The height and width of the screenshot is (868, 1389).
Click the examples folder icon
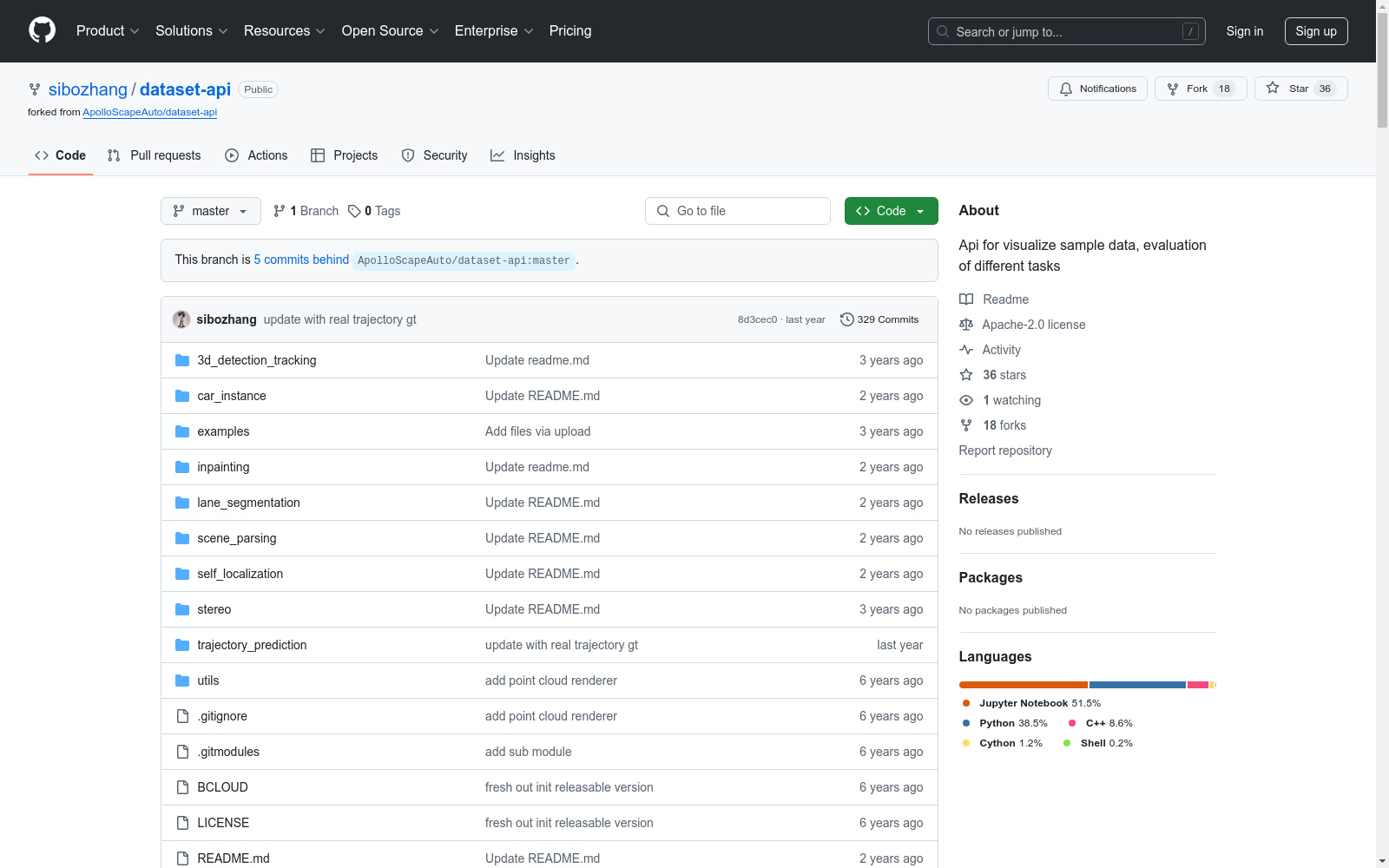coord(182,431)
